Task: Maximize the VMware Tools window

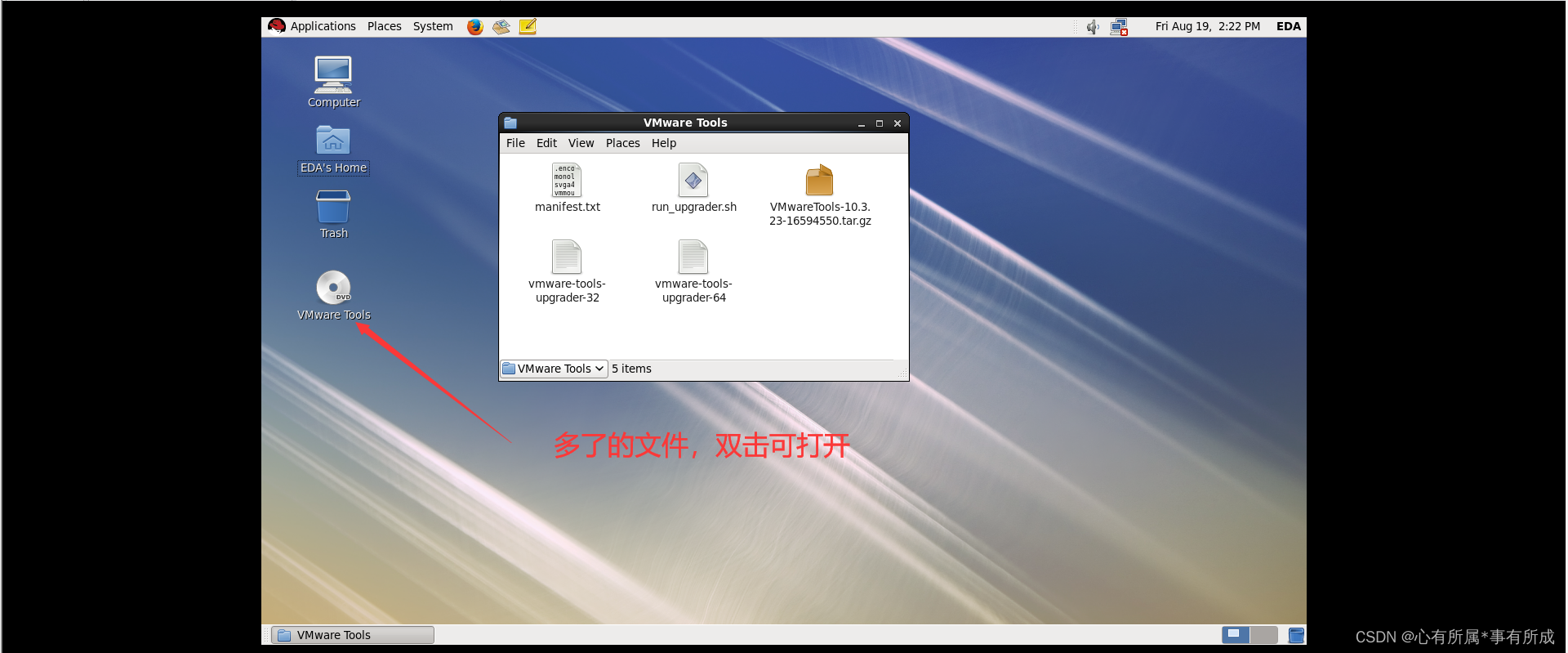Action: 879,123
